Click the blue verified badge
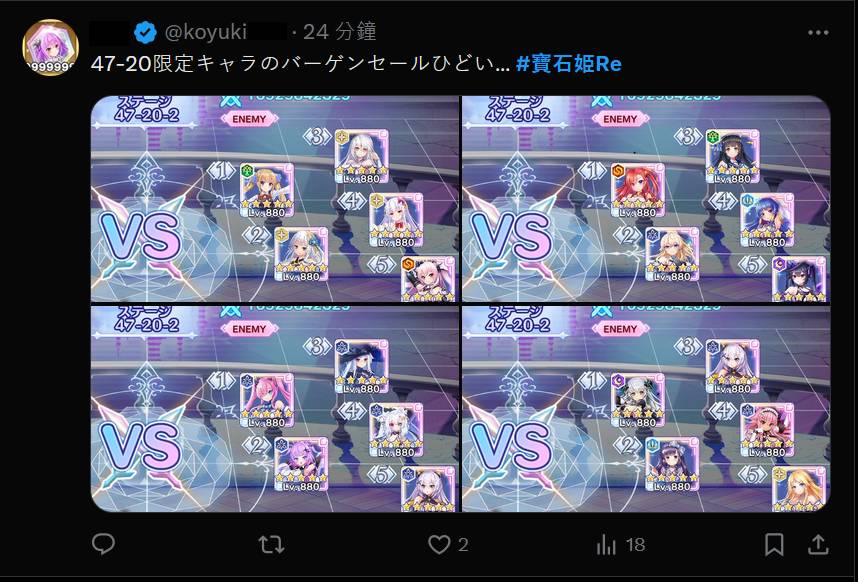The width and height of the screenshot is (858, 582). 145,32
